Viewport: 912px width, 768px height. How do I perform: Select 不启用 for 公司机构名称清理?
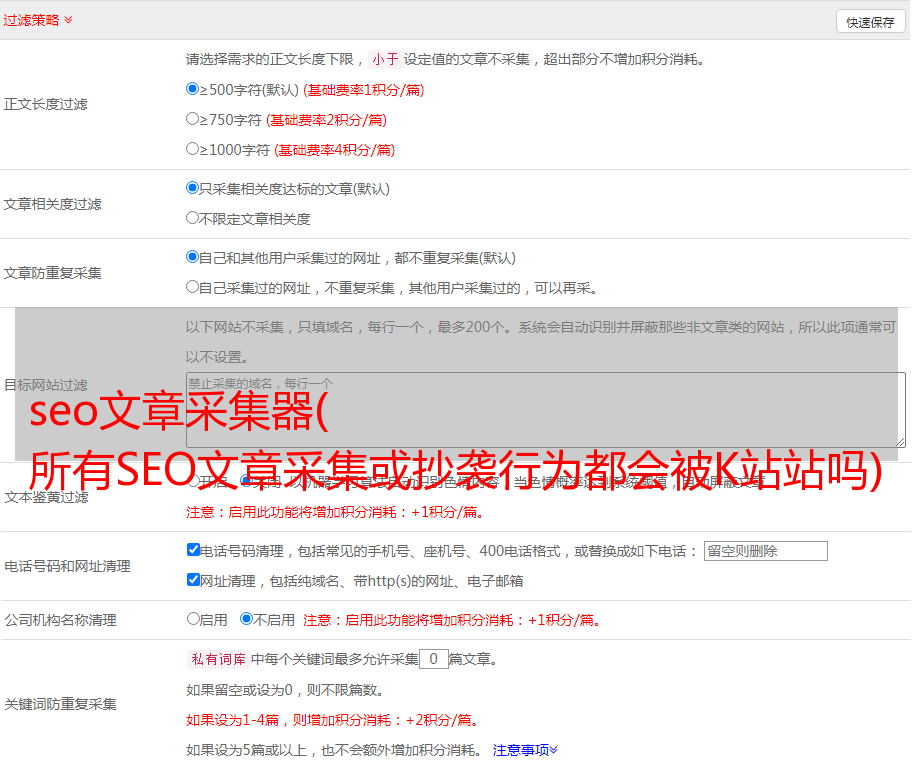[x=246, y=619]
